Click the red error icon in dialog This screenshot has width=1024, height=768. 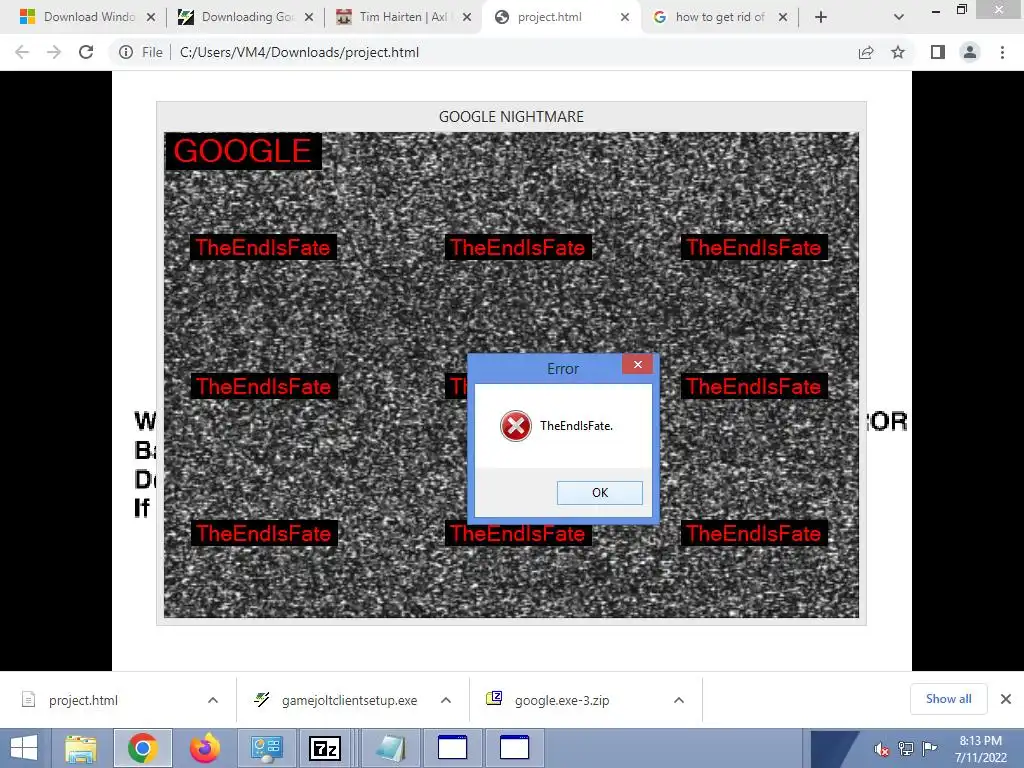[515, 426]
